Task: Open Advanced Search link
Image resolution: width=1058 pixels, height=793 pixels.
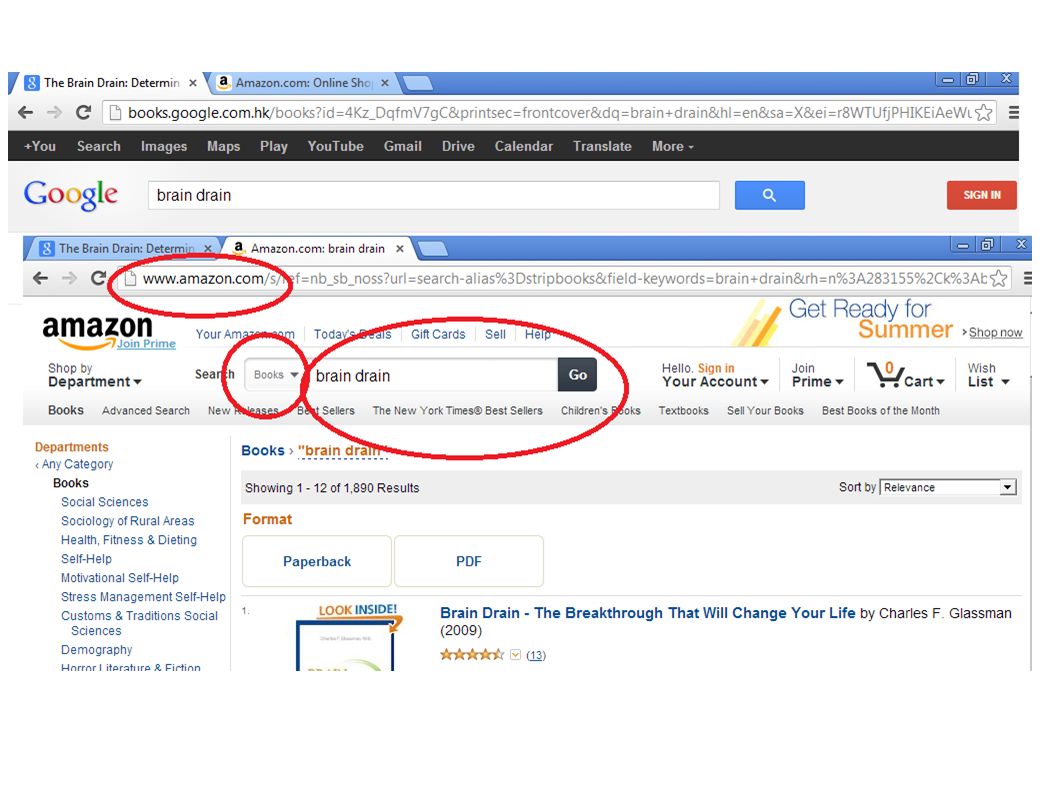Action: tap(146, 410)
